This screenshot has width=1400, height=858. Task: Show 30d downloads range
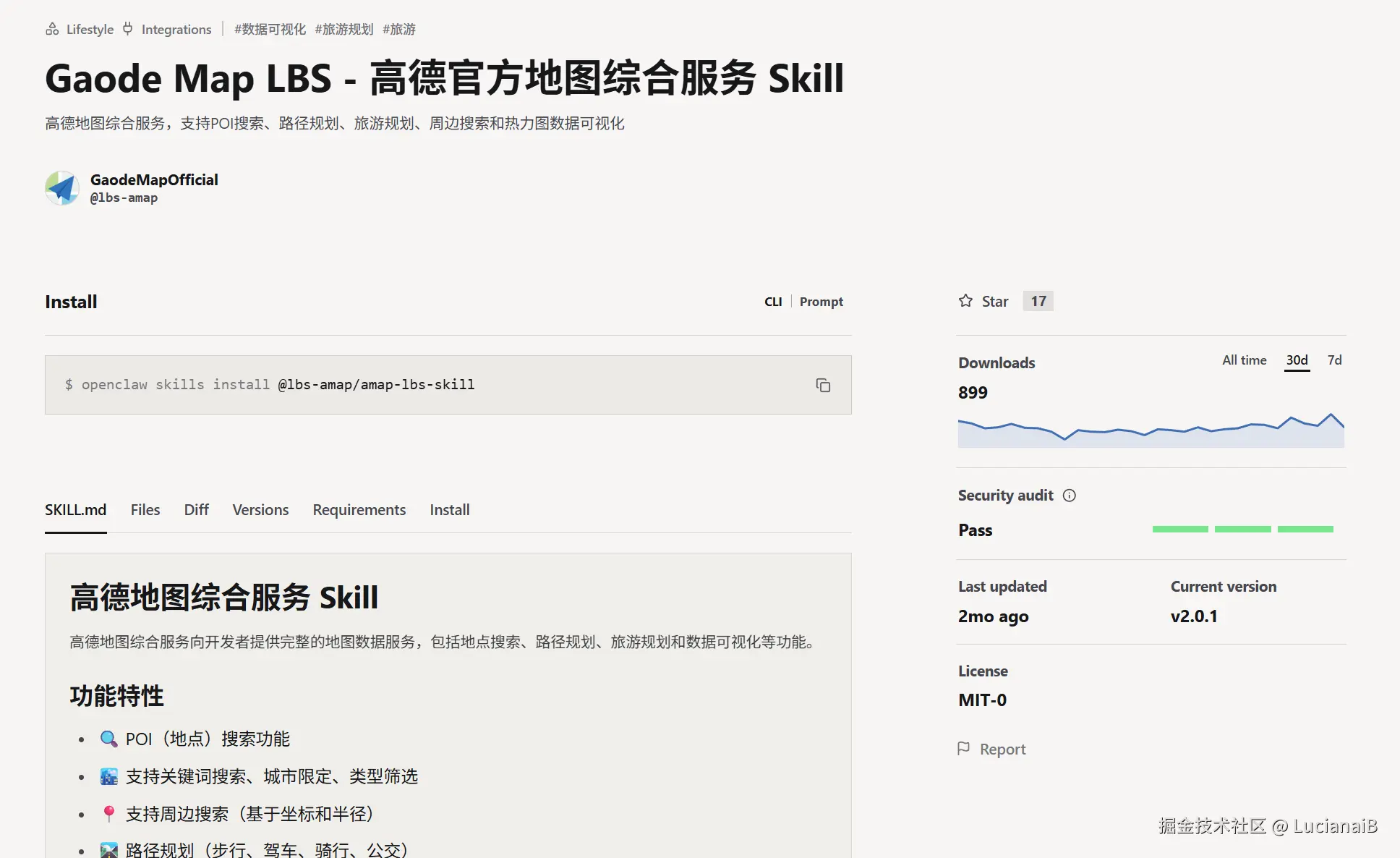tap(1297, 360)
